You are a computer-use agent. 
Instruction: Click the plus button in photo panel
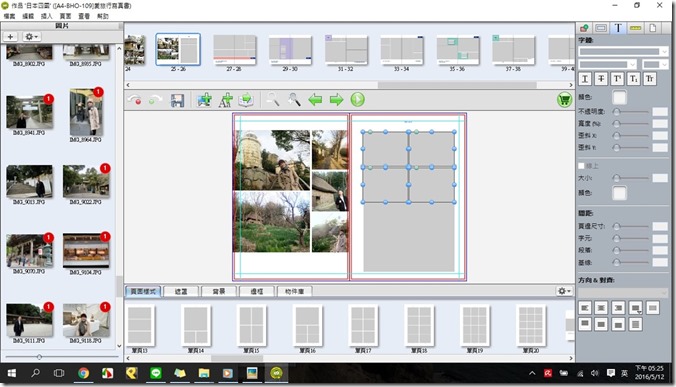click(x=10, y=37)
